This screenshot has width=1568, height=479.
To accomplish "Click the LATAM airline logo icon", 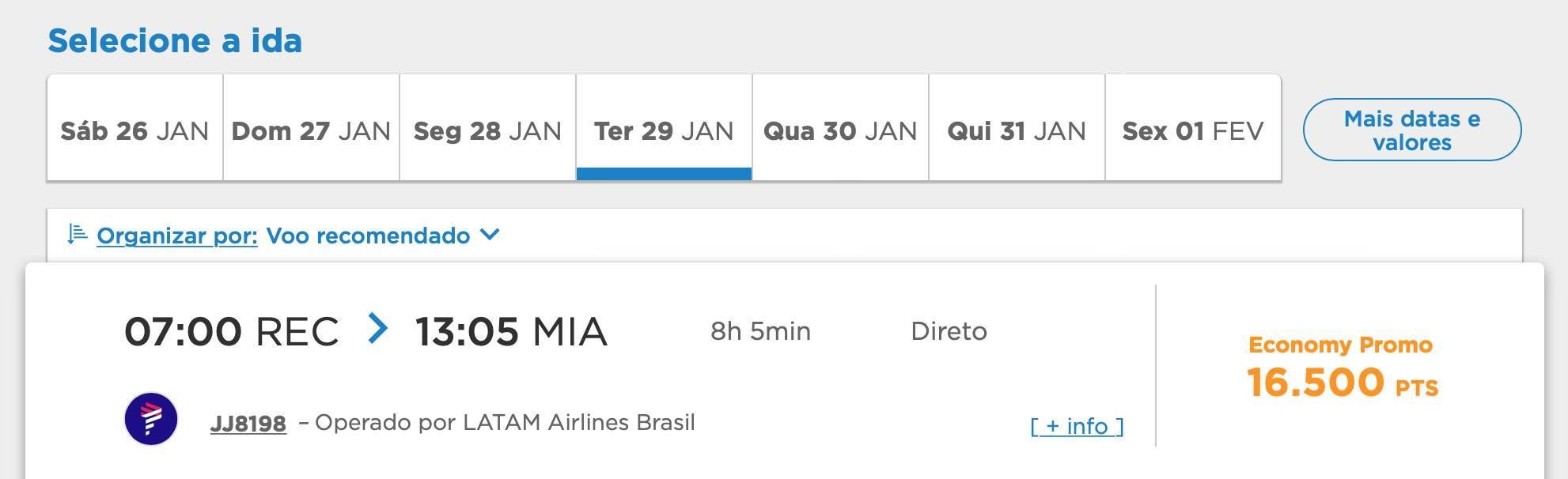I will (151, 419).
